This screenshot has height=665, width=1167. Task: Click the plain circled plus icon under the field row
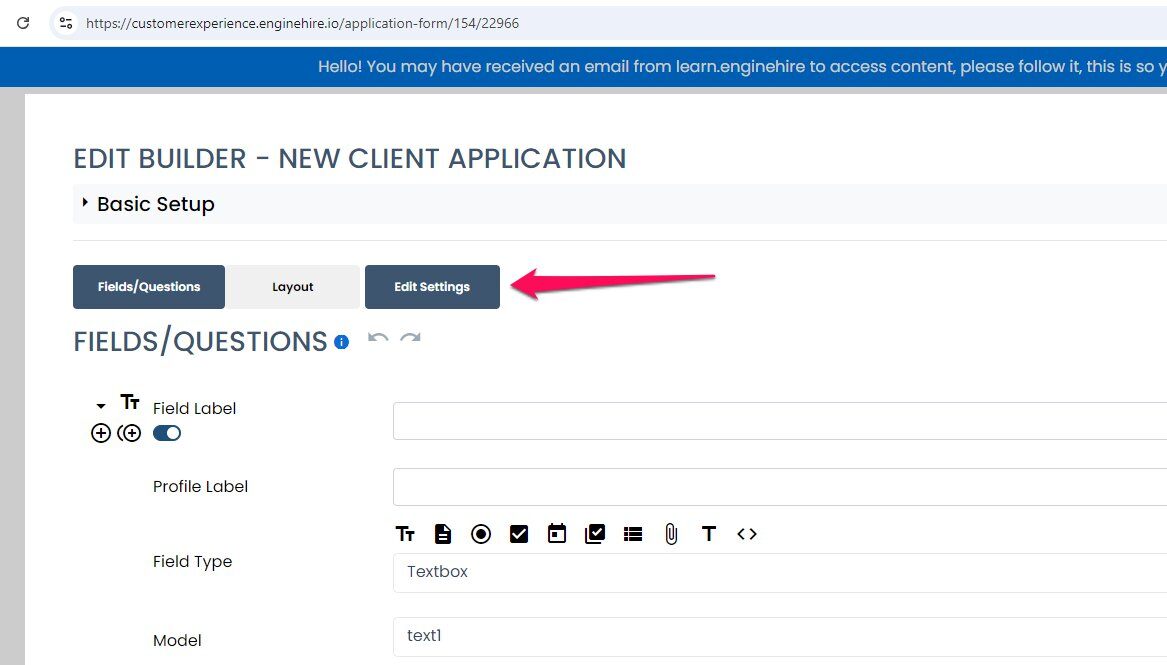(100, 433)
